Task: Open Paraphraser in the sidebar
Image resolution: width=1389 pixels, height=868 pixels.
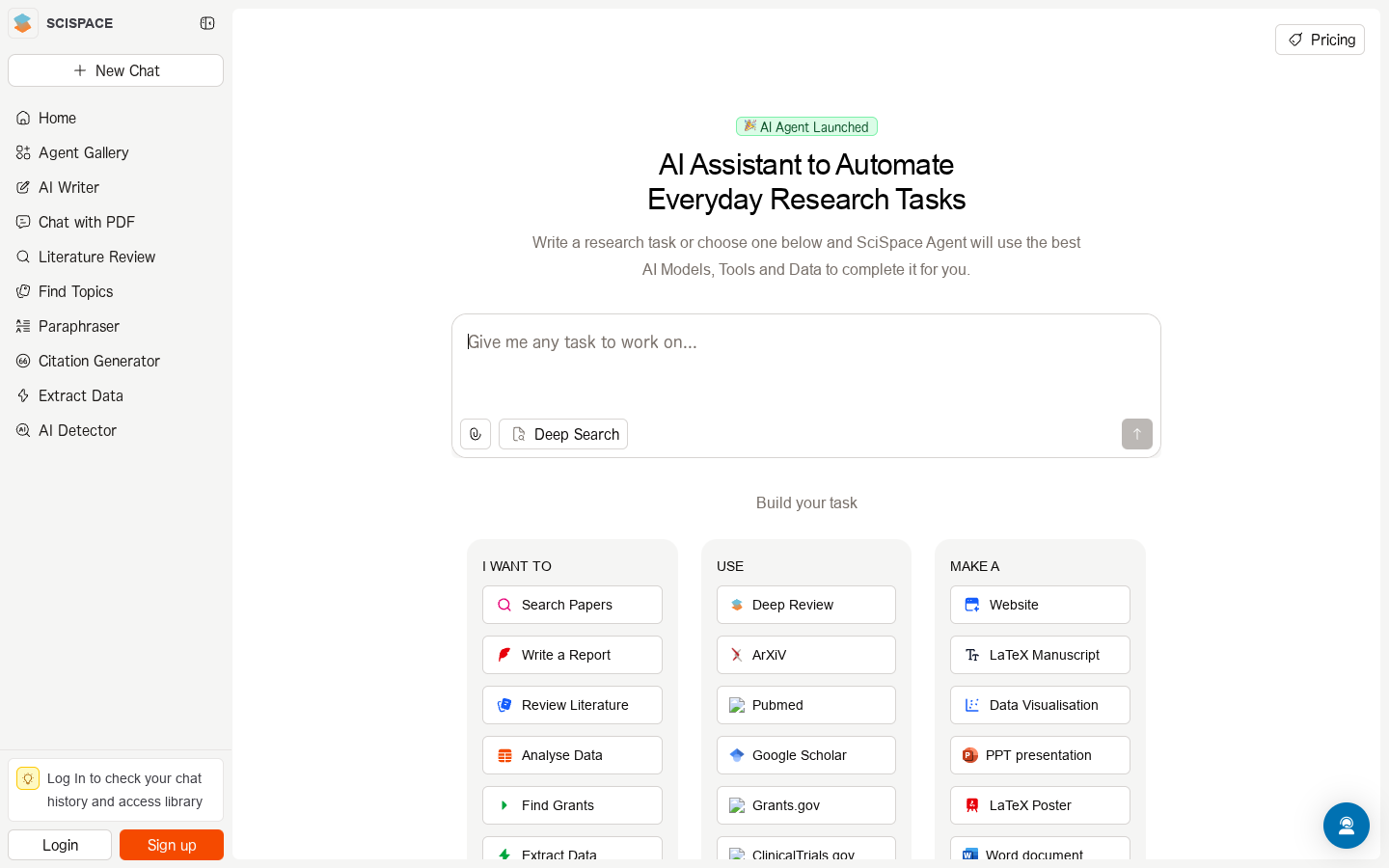Action: coord(116,326)
